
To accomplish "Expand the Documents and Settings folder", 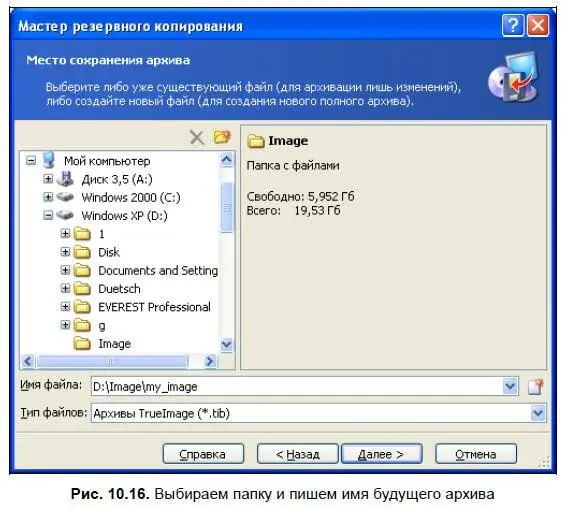I will point(65,270).
